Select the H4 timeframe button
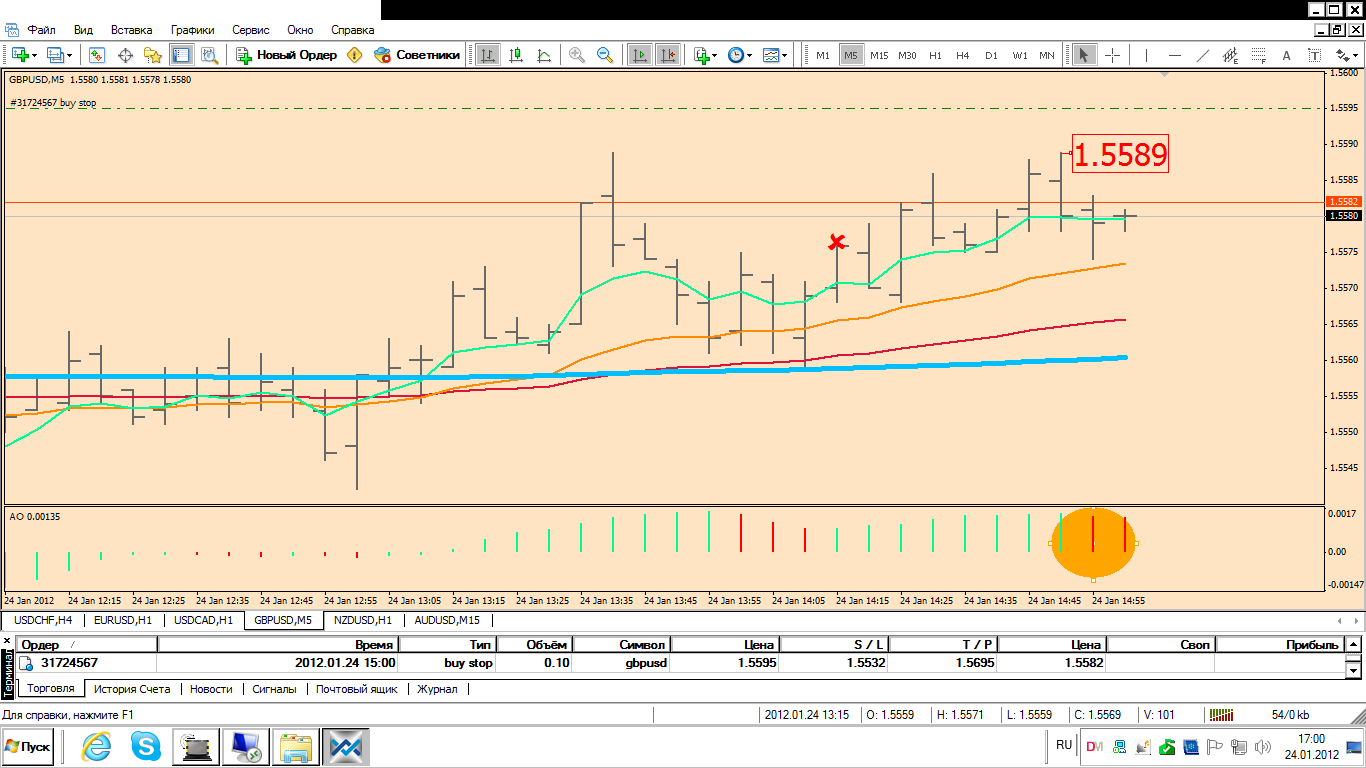 [x=963, y=55]
